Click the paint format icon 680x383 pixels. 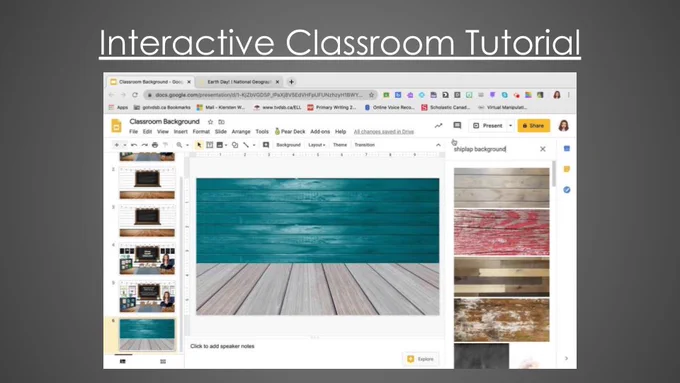point(165,145)
